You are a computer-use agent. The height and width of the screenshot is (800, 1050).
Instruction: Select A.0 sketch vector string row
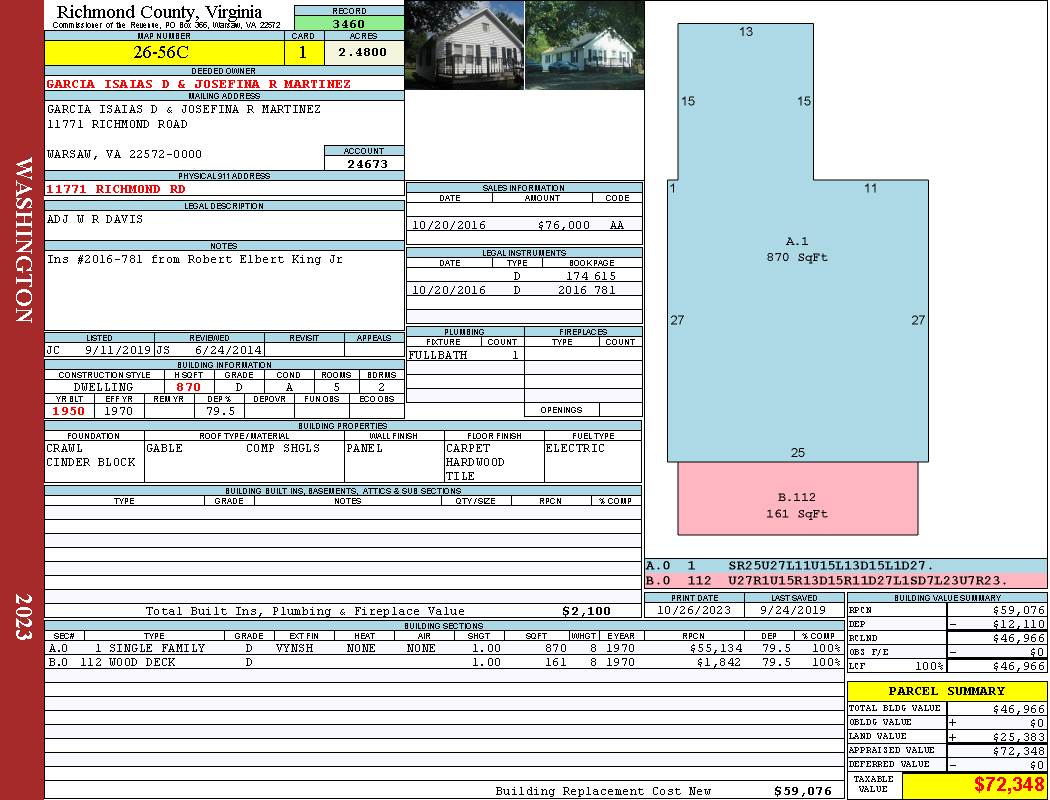[846, 566]
